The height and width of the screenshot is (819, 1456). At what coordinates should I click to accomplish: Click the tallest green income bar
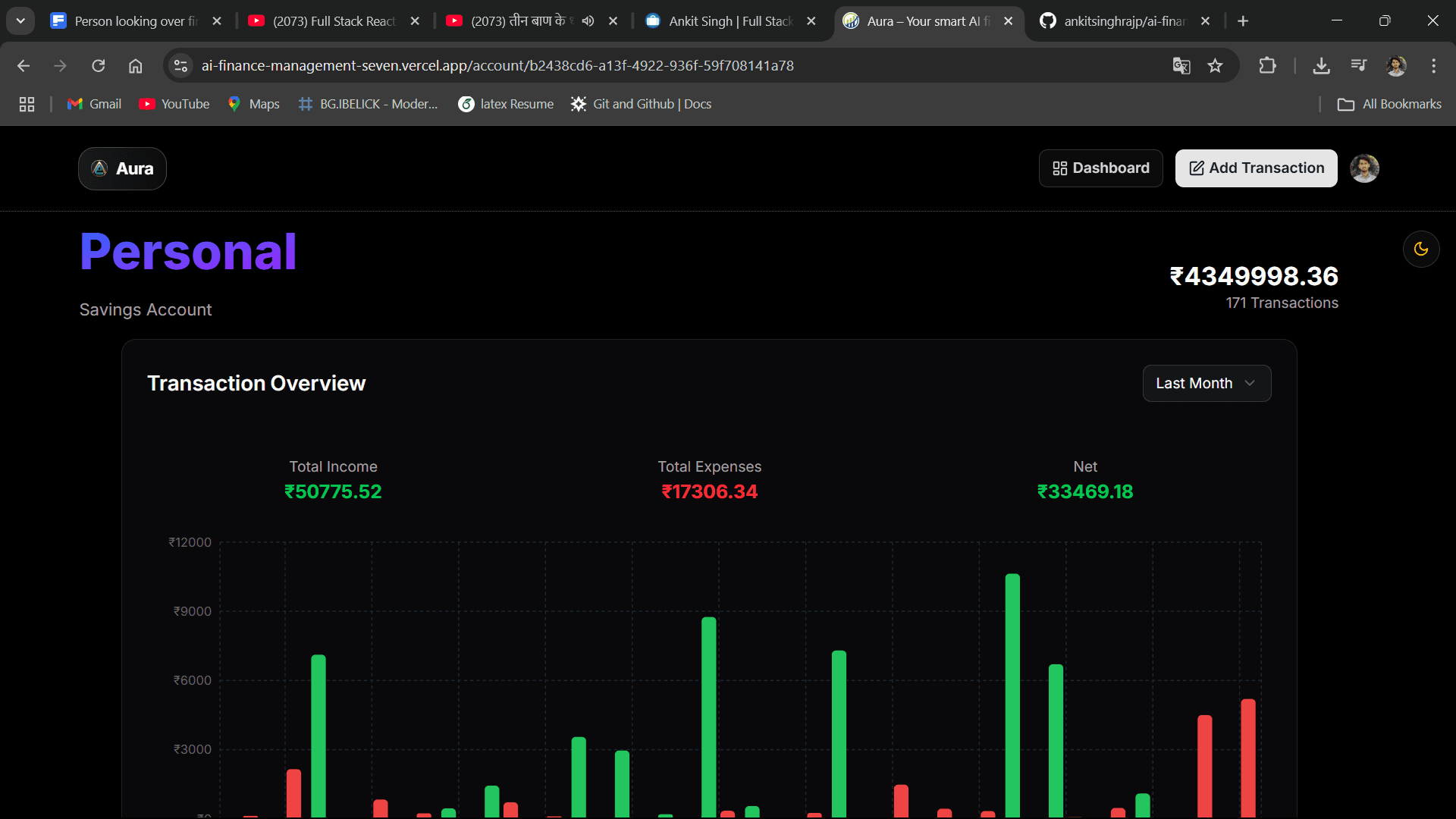click(1012, 695)
